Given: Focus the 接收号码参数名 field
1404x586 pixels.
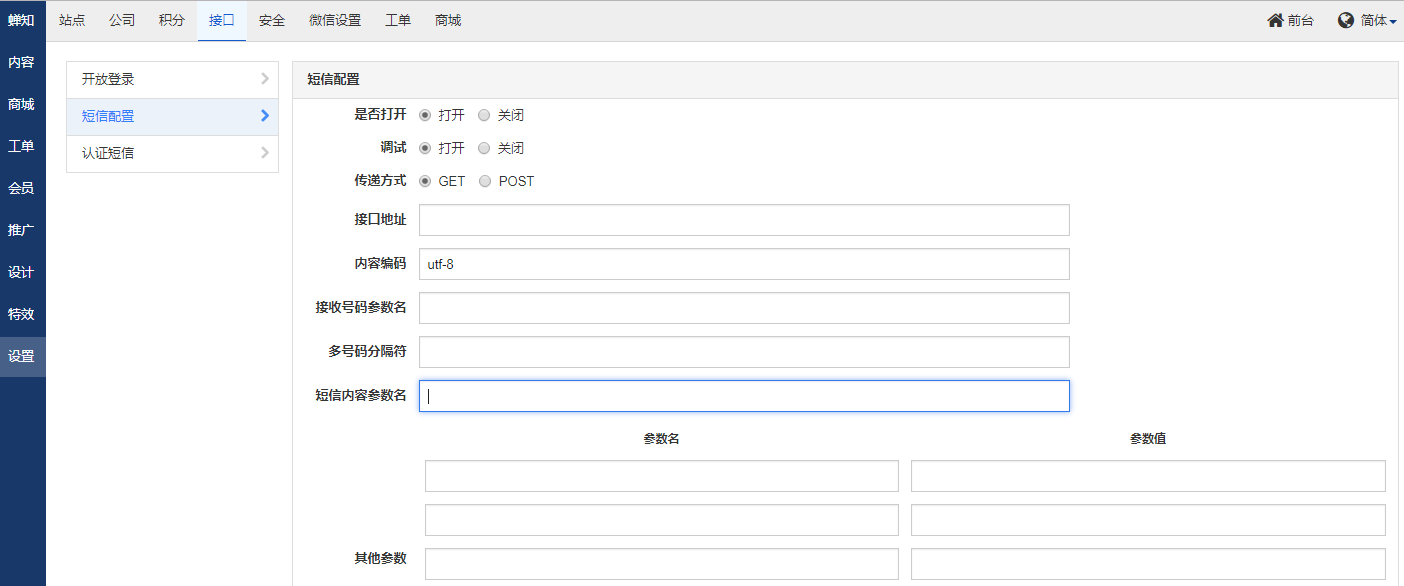Looking at the screenshot, I should (x=744, y=308).
